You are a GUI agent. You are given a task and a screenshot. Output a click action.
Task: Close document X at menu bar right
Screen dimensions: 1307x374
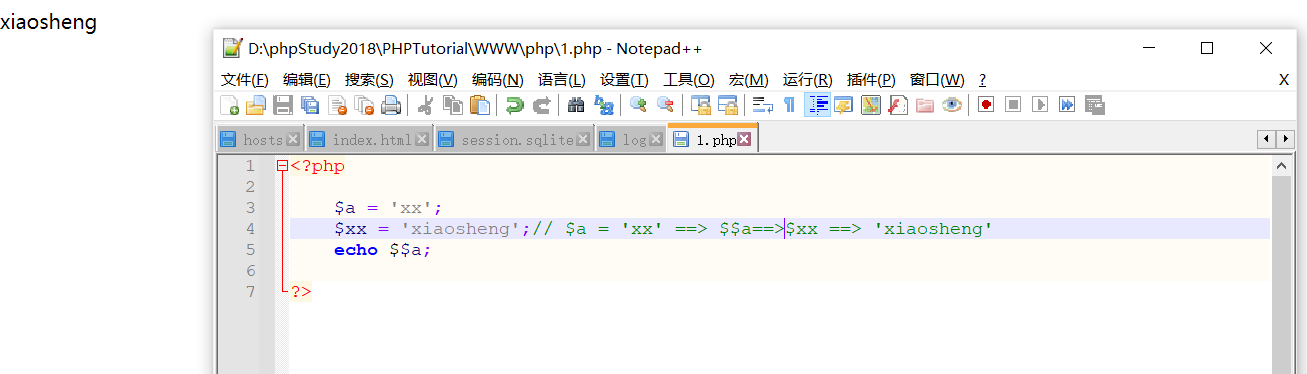tap(1284, 80)
